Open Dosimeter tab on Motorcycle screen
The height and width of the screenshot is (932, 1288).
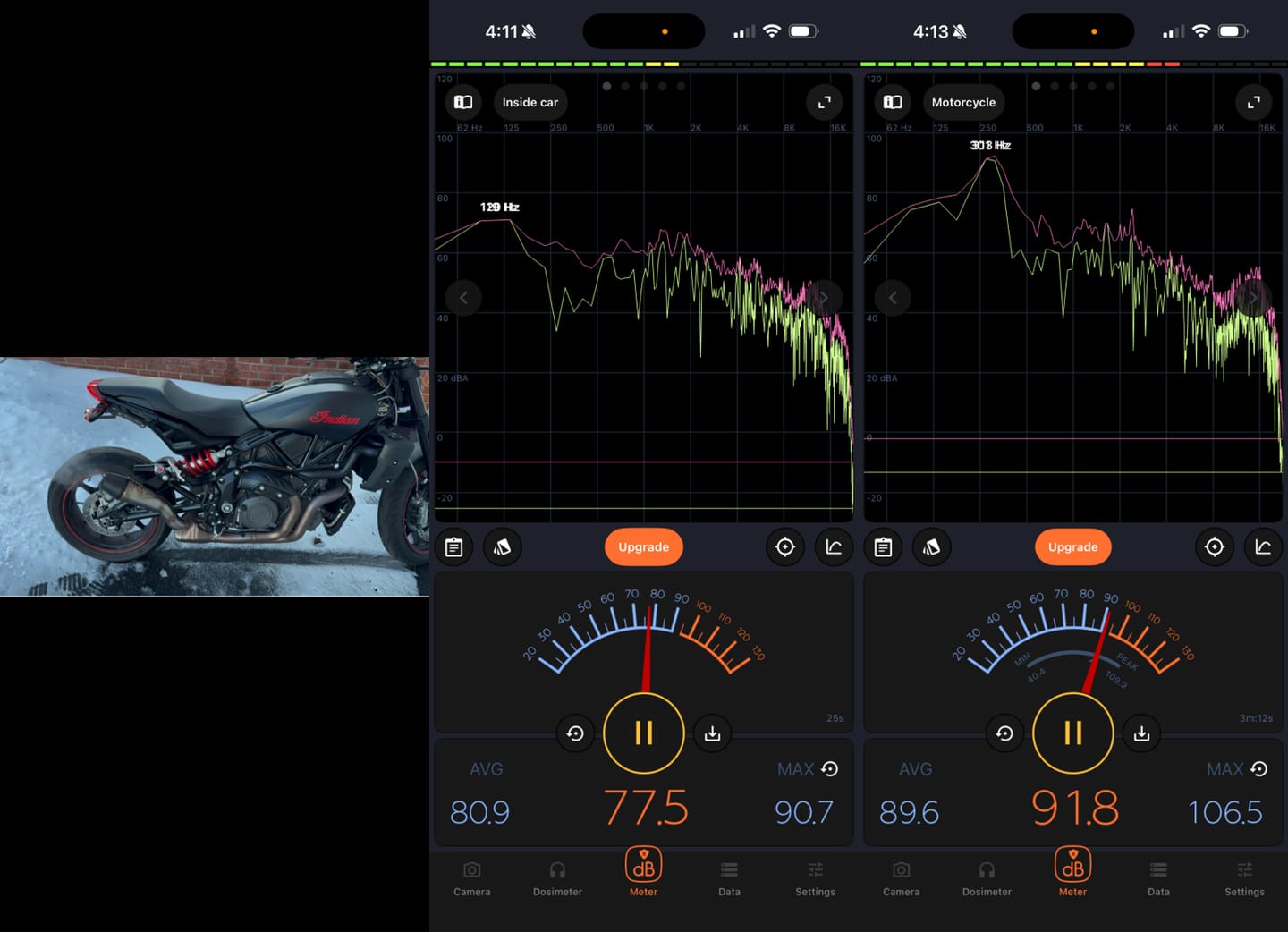pyautogui.click(x=987, y=878)
